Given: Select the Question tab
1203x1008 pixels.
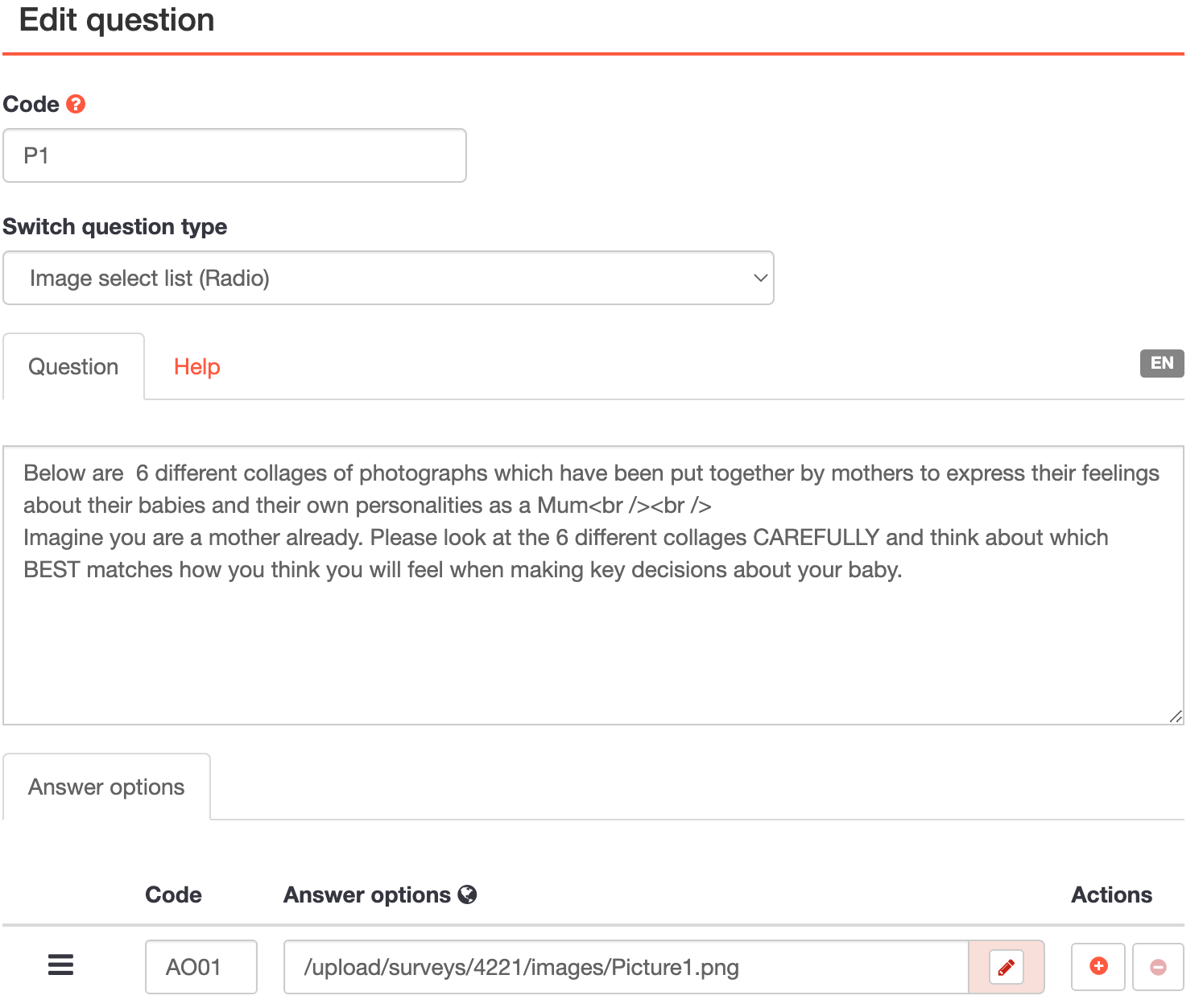Looking at the screenshot, I should pyautogui.click(x=73, y=367).
